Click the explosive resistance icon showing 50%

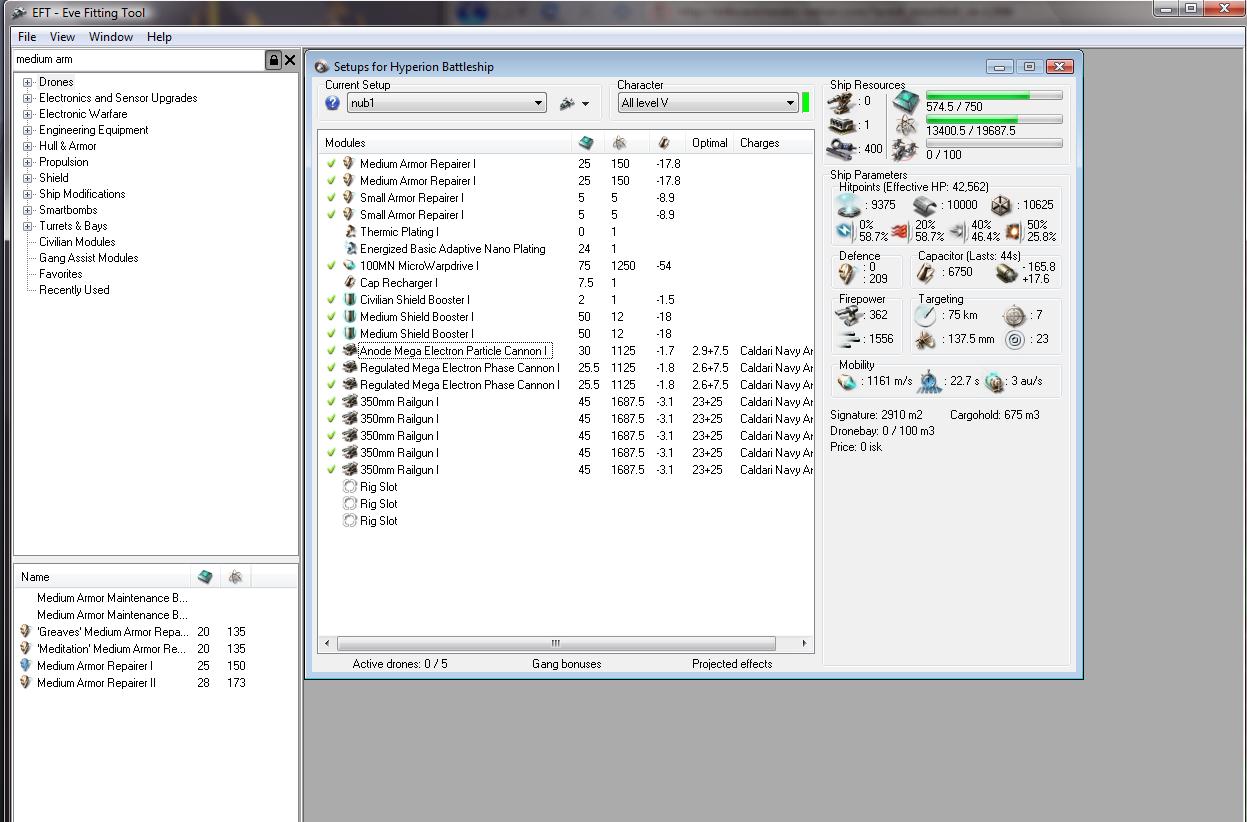coord(1013,231)
